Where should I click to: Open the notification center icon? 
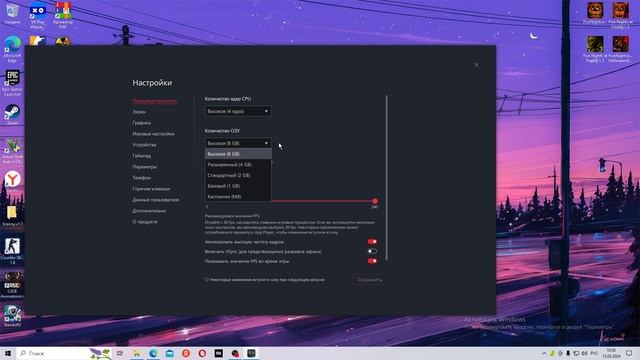click(629, 353)
